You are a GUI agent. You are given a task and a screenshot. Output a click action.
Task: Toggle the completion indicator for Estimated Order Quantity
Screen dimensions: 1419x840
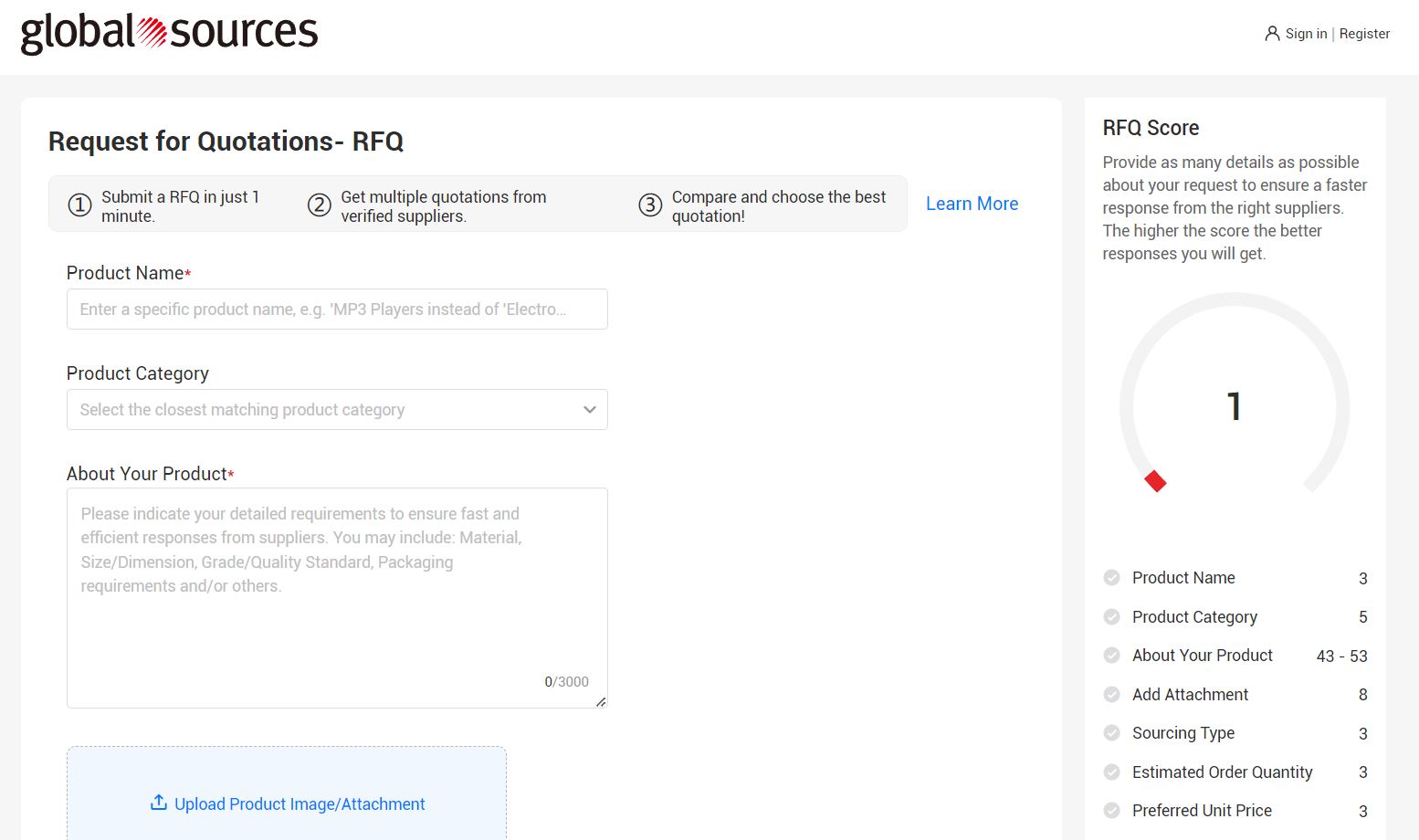(x=1111, y=772)
